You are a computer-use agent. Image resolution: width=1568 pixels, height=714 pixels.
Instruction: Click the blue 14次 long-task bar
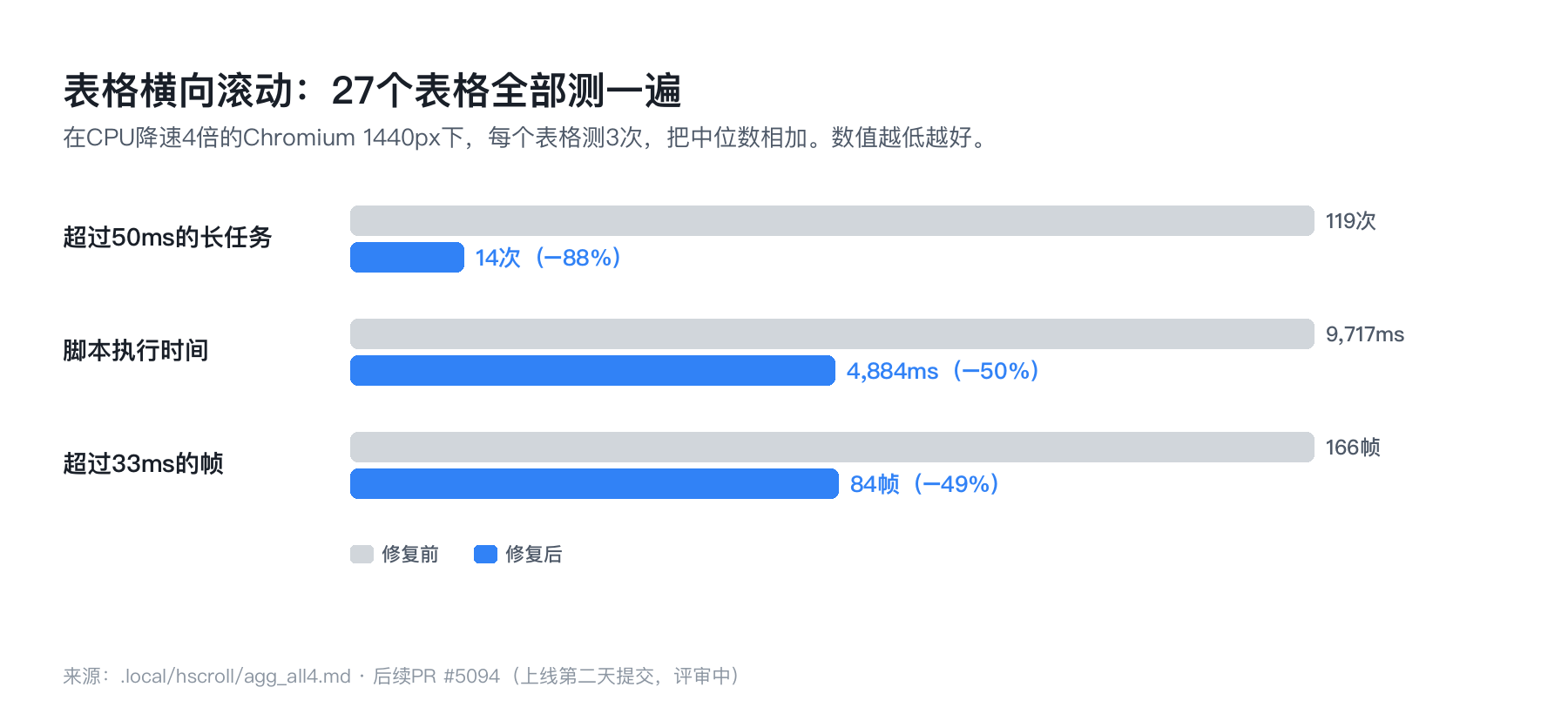click(x=407, y=258)
